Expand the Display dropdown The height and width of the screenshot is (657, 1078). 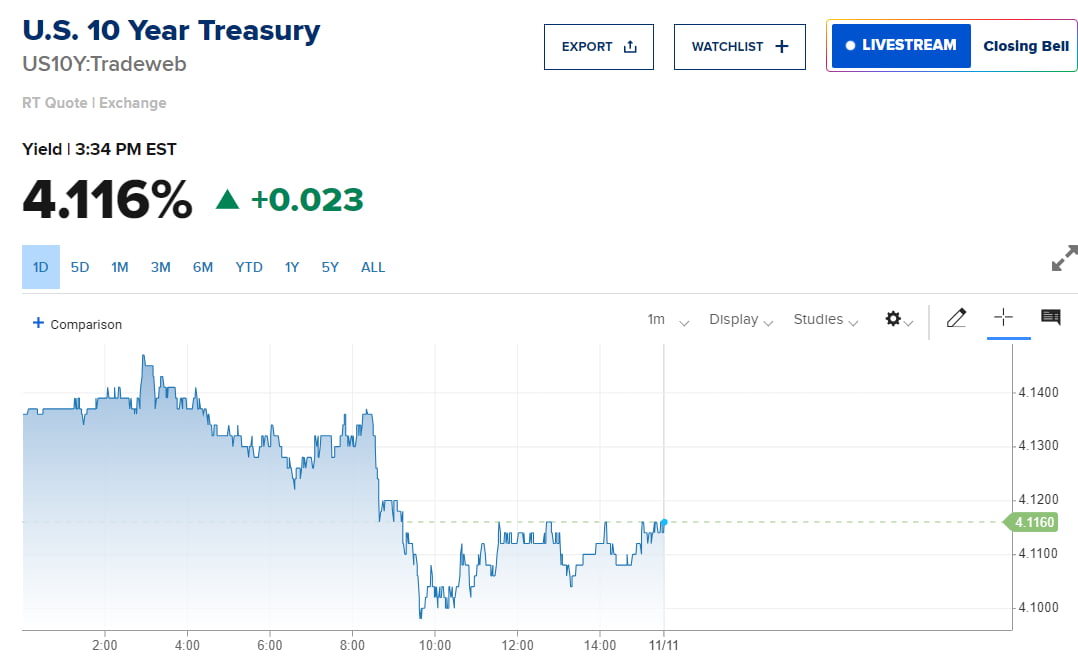[x=741, y=320]
